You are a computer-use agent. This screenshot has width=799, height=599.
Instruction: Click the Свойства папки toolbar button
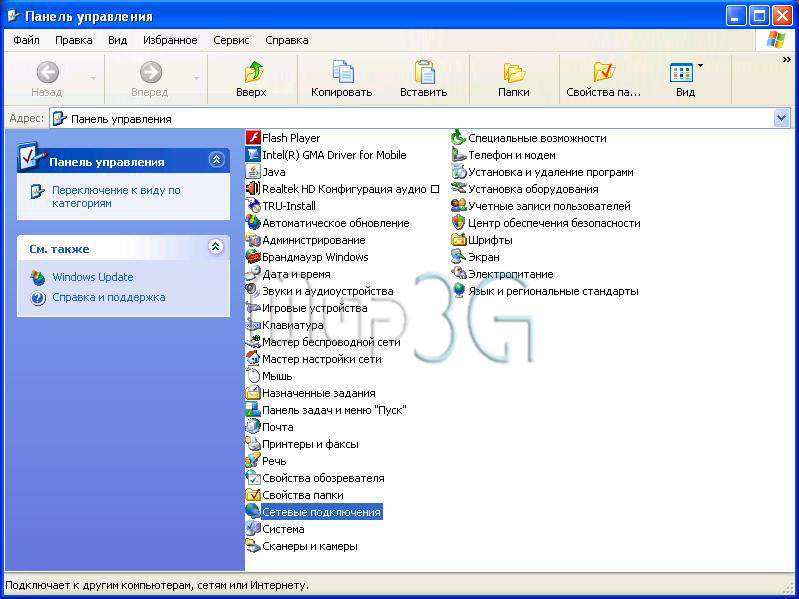pos(604,78)
